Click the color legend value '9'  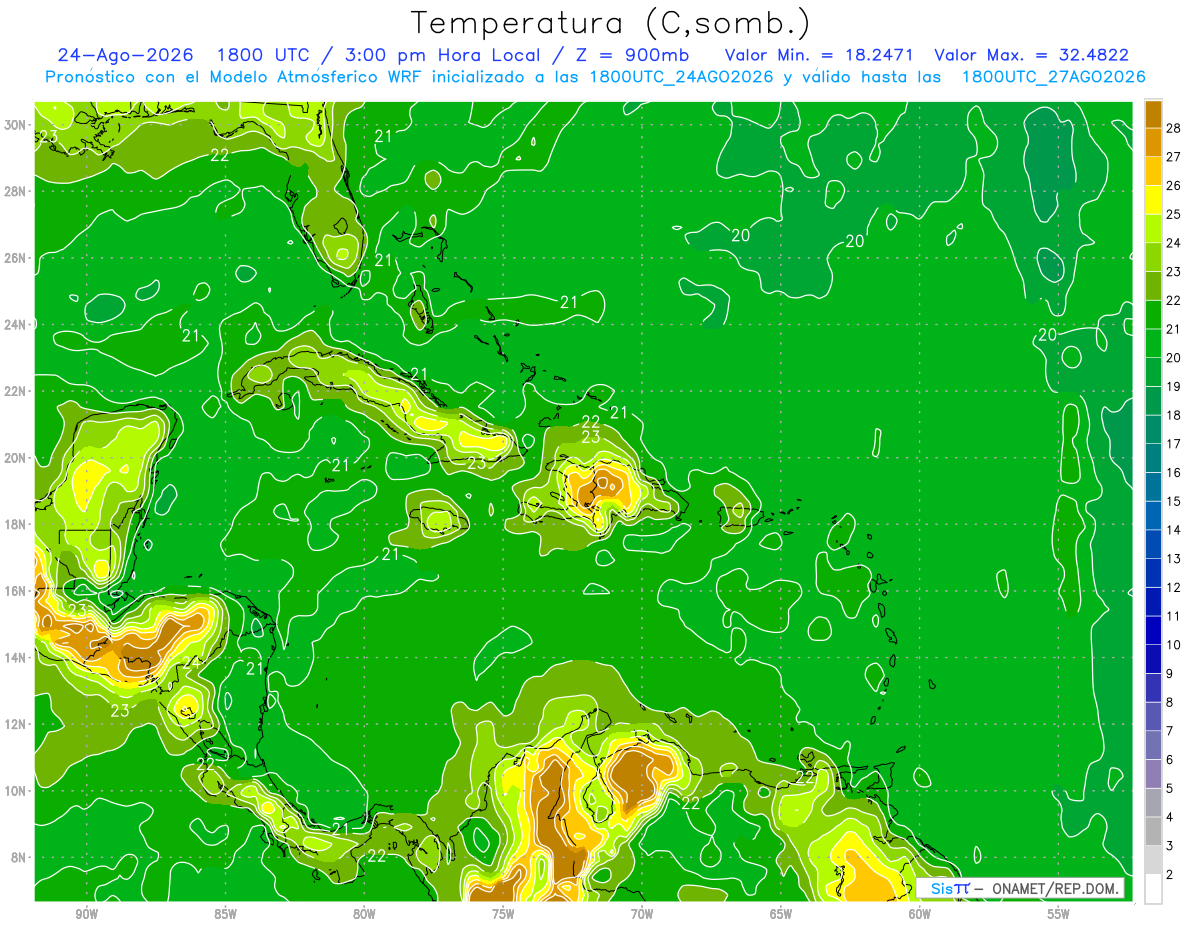click(x=1170, y=673)
